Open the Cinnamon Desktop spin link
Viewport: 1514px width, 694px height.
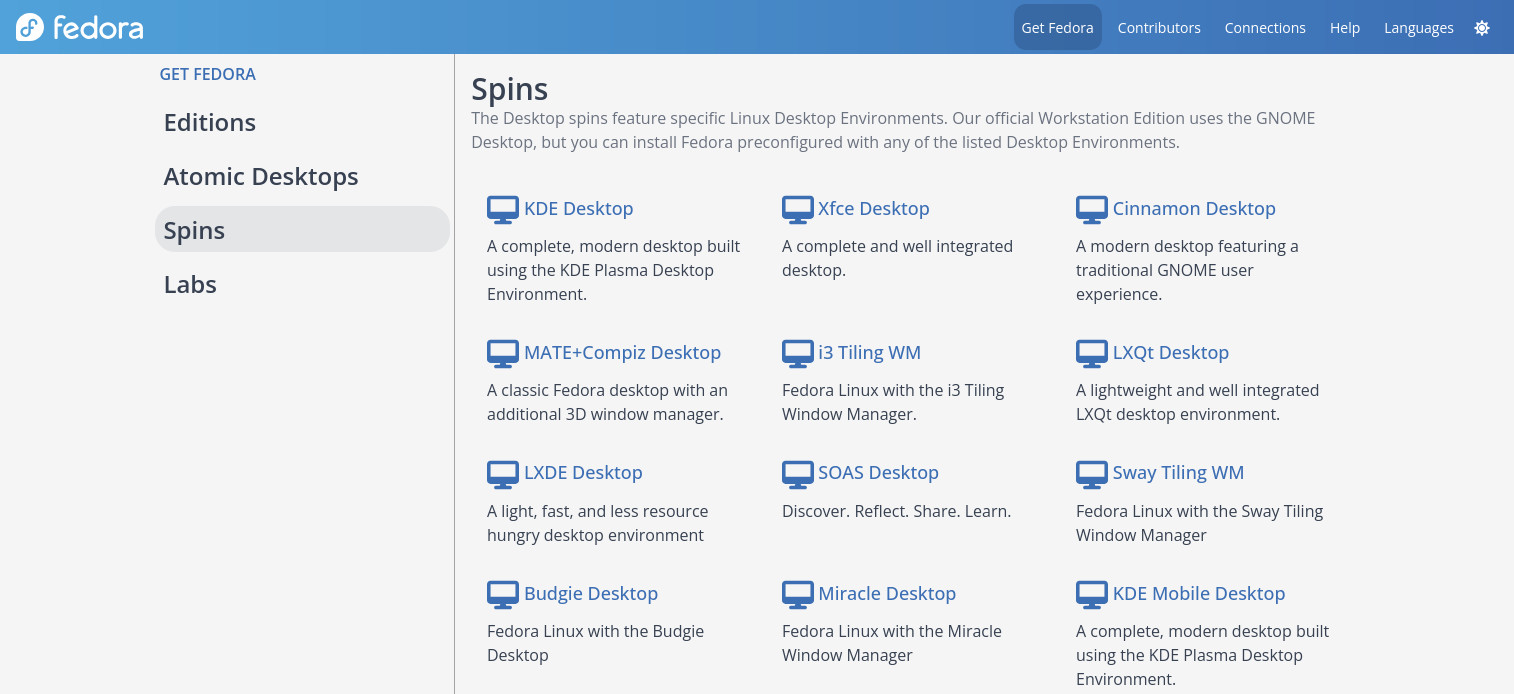1194,208
